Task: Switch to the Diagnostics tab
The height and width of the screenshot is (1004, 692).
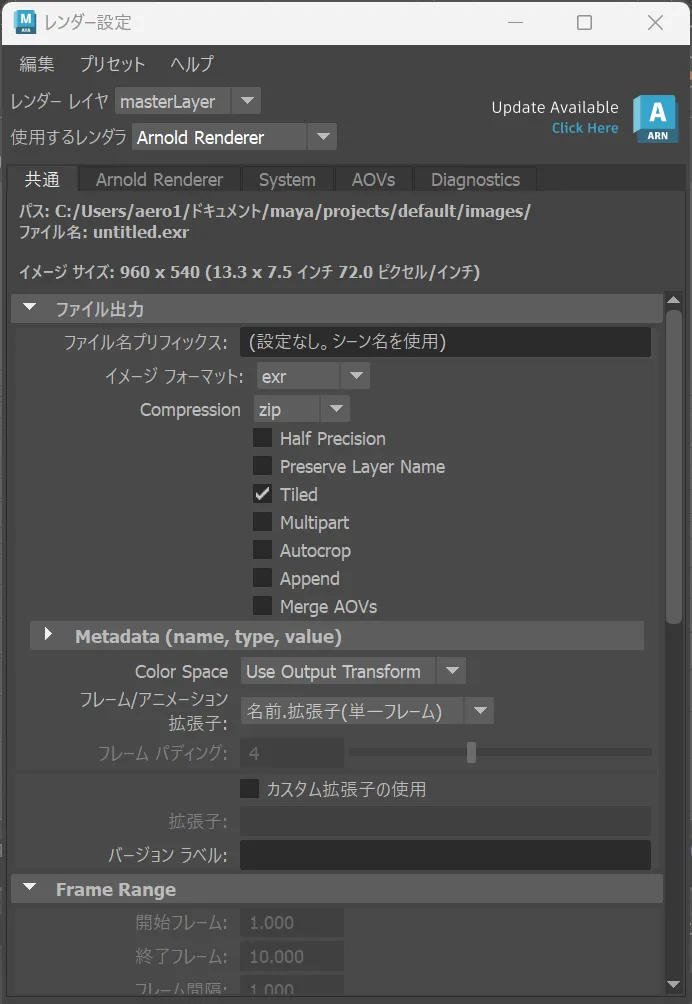Action: pyautogui.click(x=475, y=179)
